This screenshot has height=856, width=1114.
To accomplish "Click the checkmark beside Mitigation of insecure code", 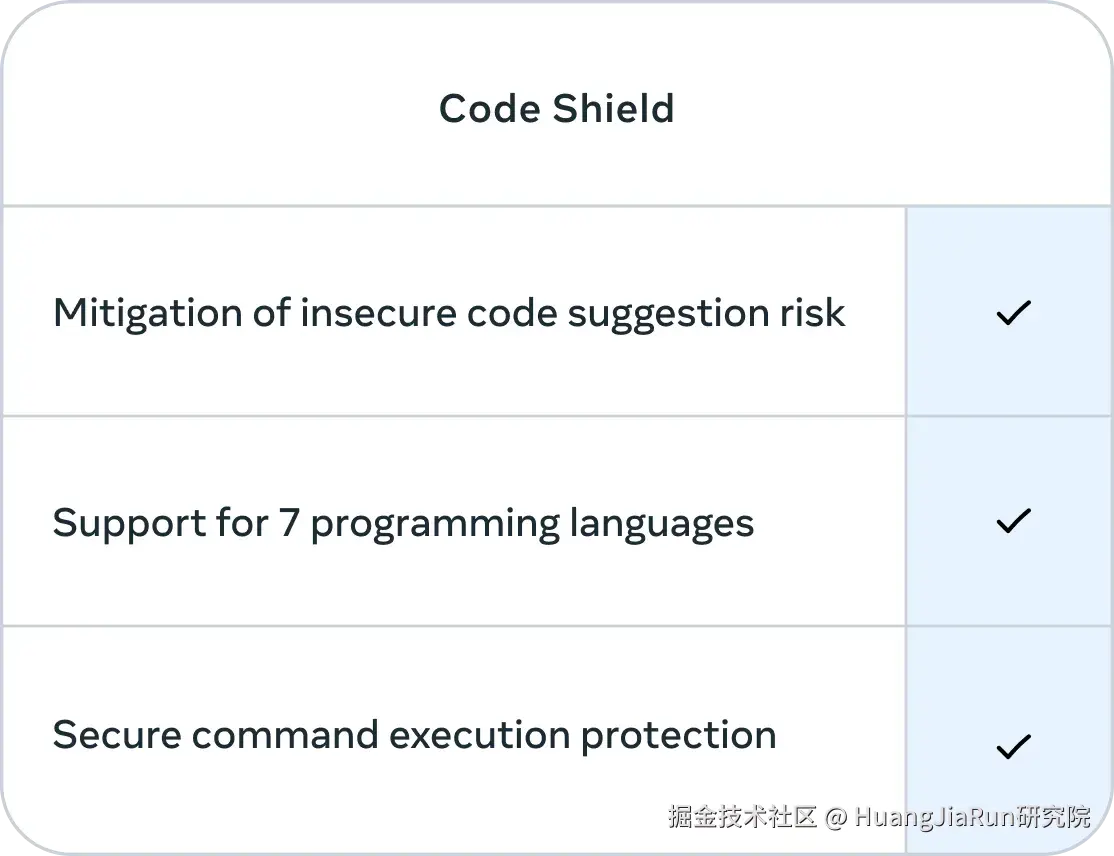I will click(x=1013, y=313).
